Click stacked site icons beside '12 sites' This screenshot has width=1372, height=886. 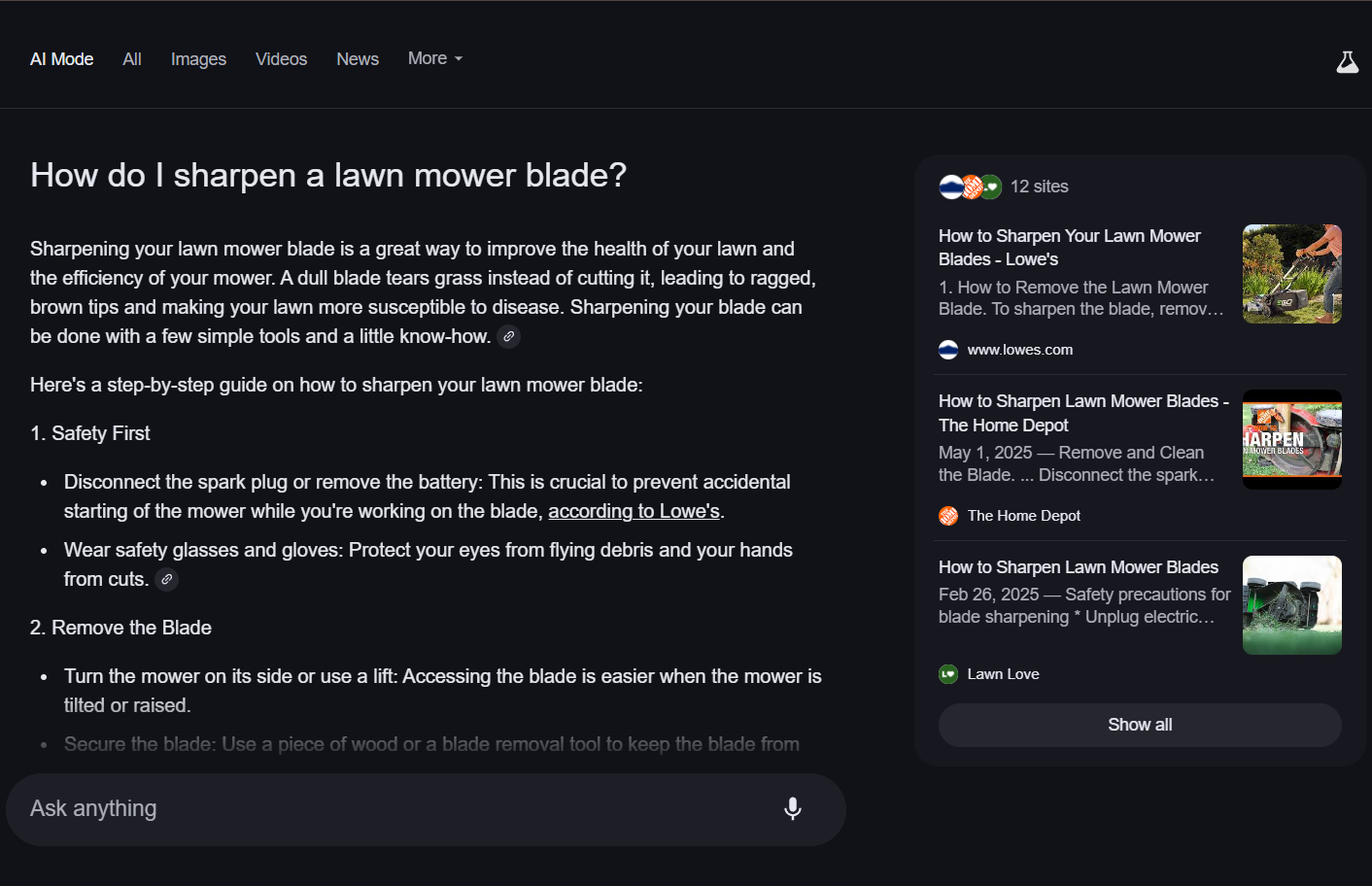[x=970, y=187]
